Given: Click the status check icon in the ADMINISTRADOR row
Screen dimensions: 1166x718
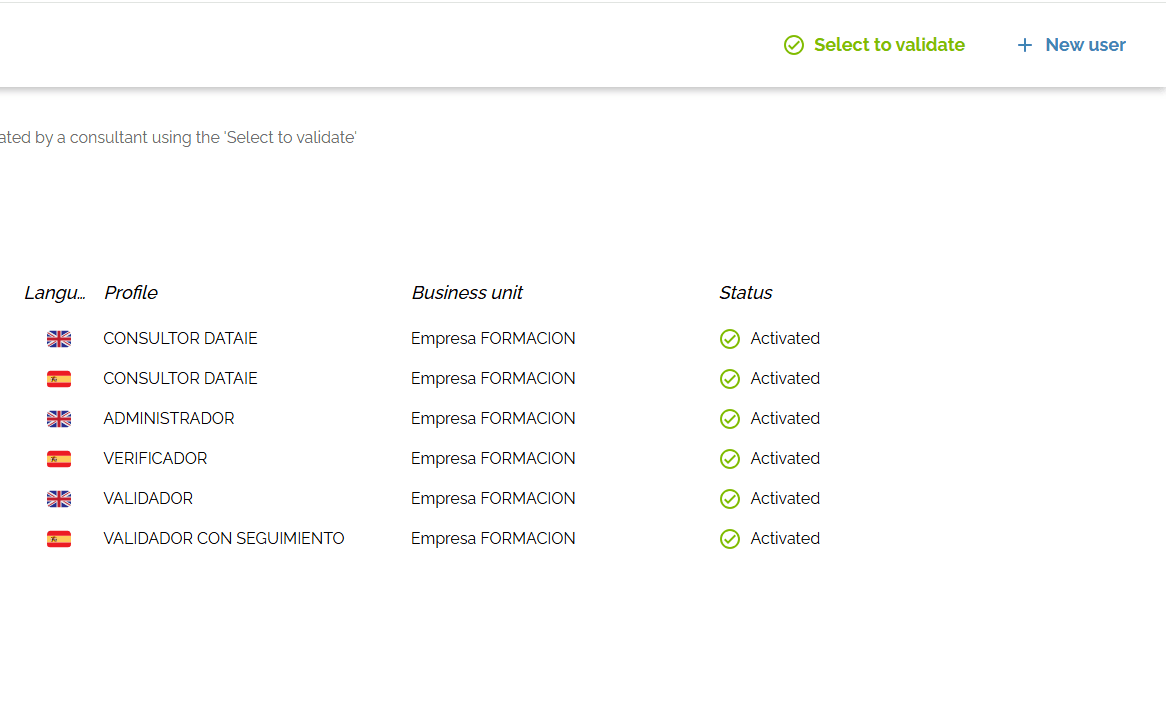Looking at the screenshot, I should coord(730,419).
